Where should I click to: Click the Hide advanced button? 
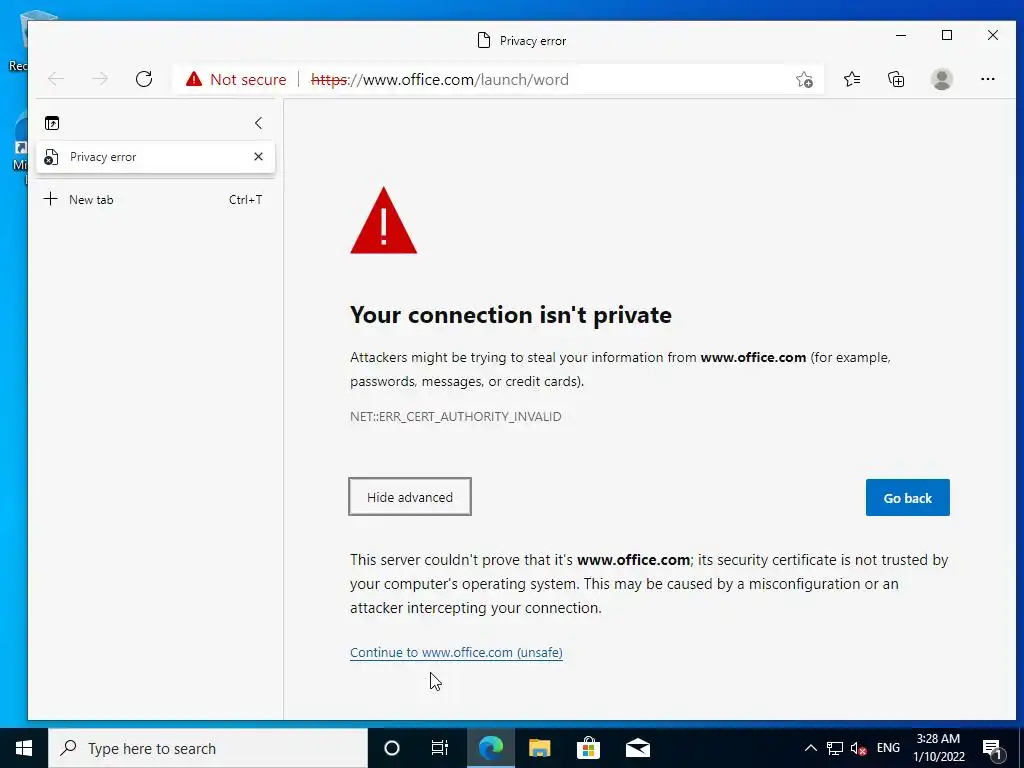pyautogui.click(x=409, y=497)
